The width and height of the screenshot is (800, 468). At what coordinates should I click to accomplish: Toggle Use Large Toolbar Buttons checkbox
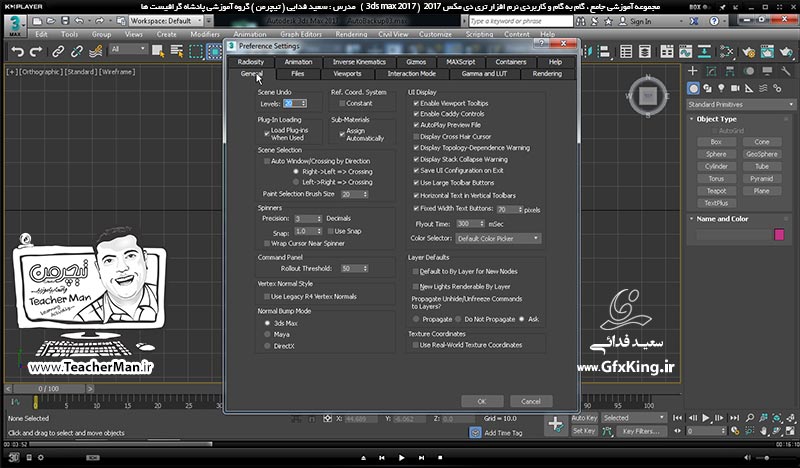click(416, 183)
